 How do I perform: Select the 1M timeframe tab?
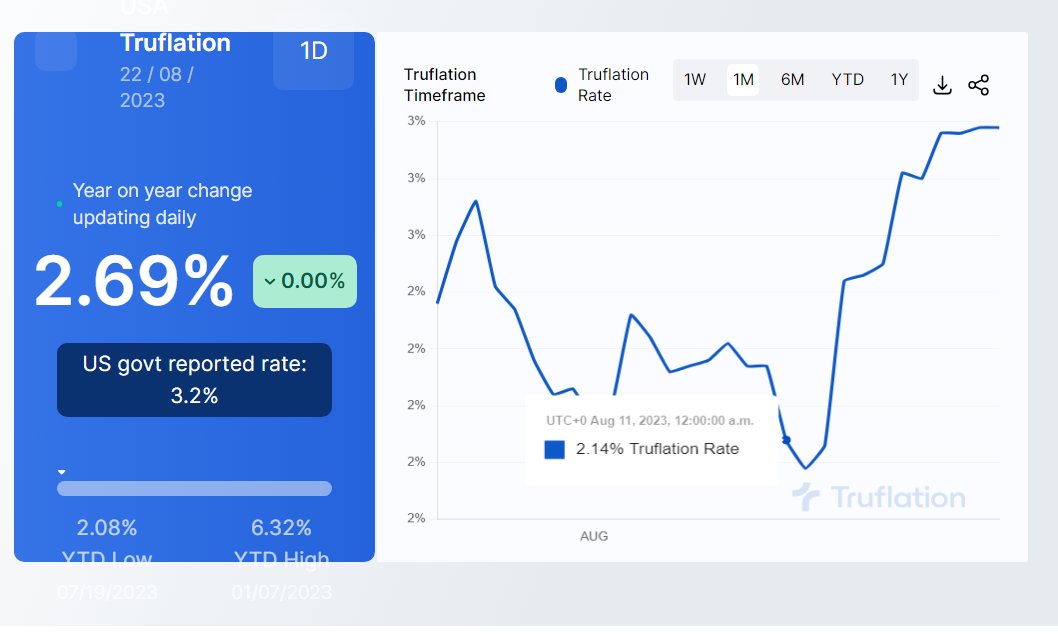pyautogui.click(x=743, y=80)
